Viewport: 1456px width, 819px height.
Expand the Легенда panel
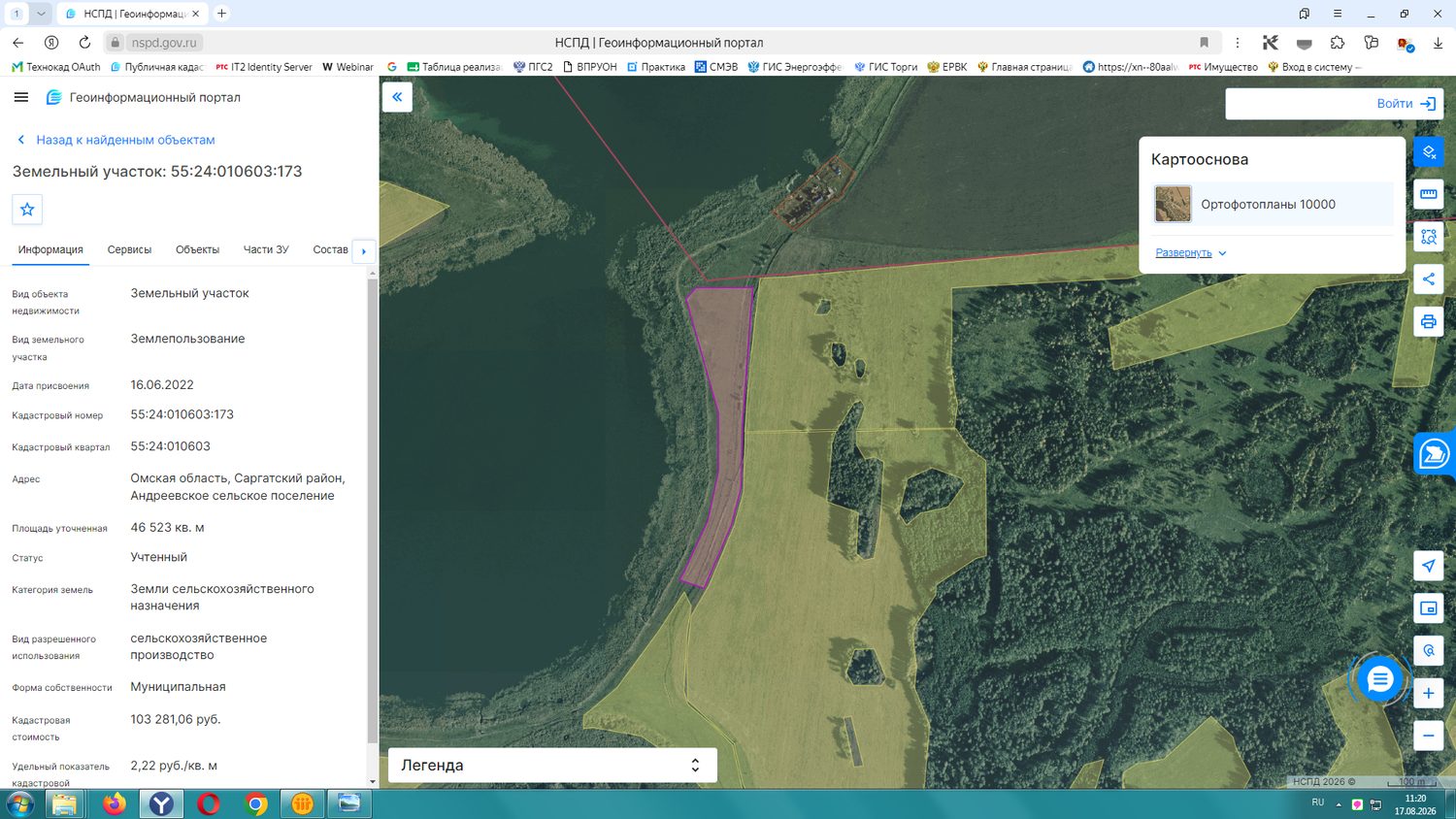[x=552, y=765]
